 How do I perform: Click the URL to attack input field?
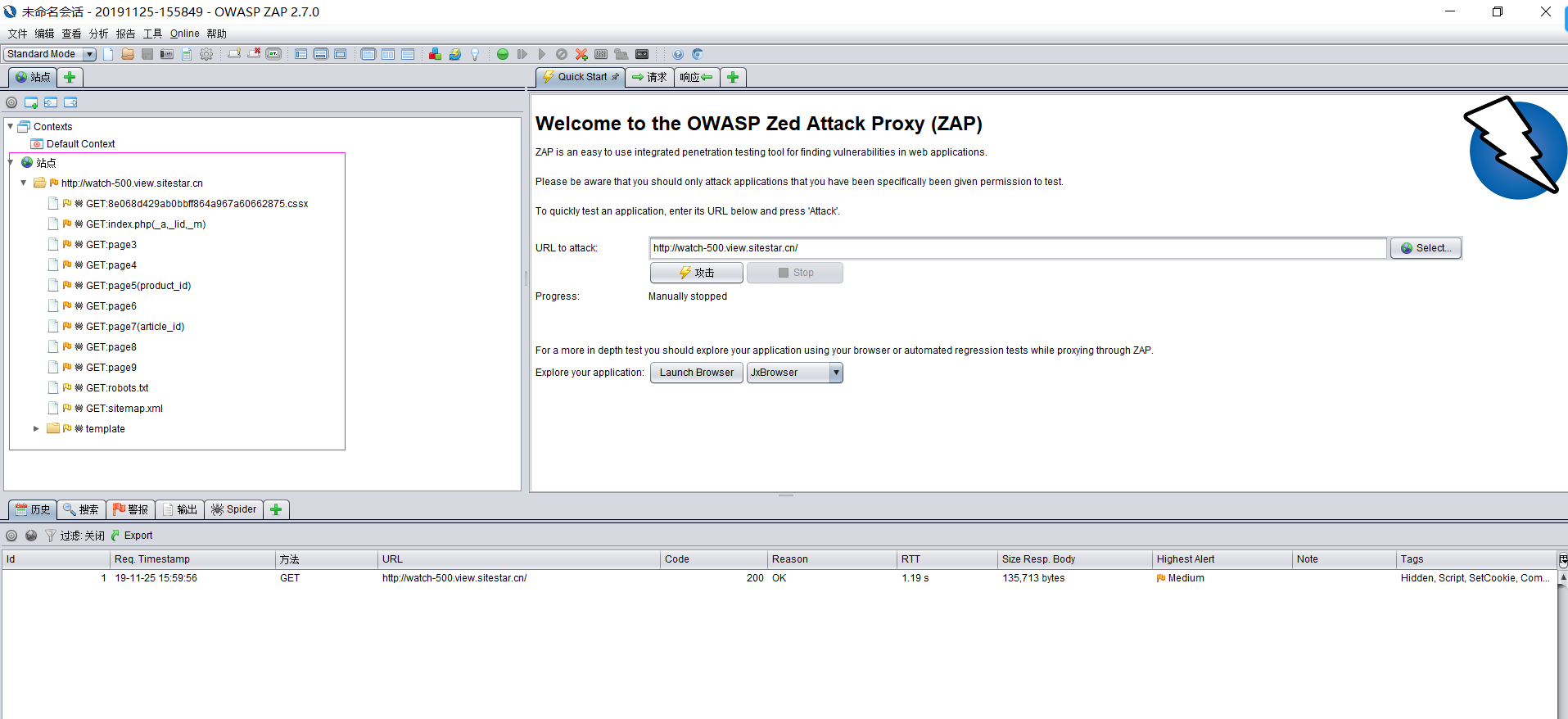pyautogui.click(x=1018, y=248)
